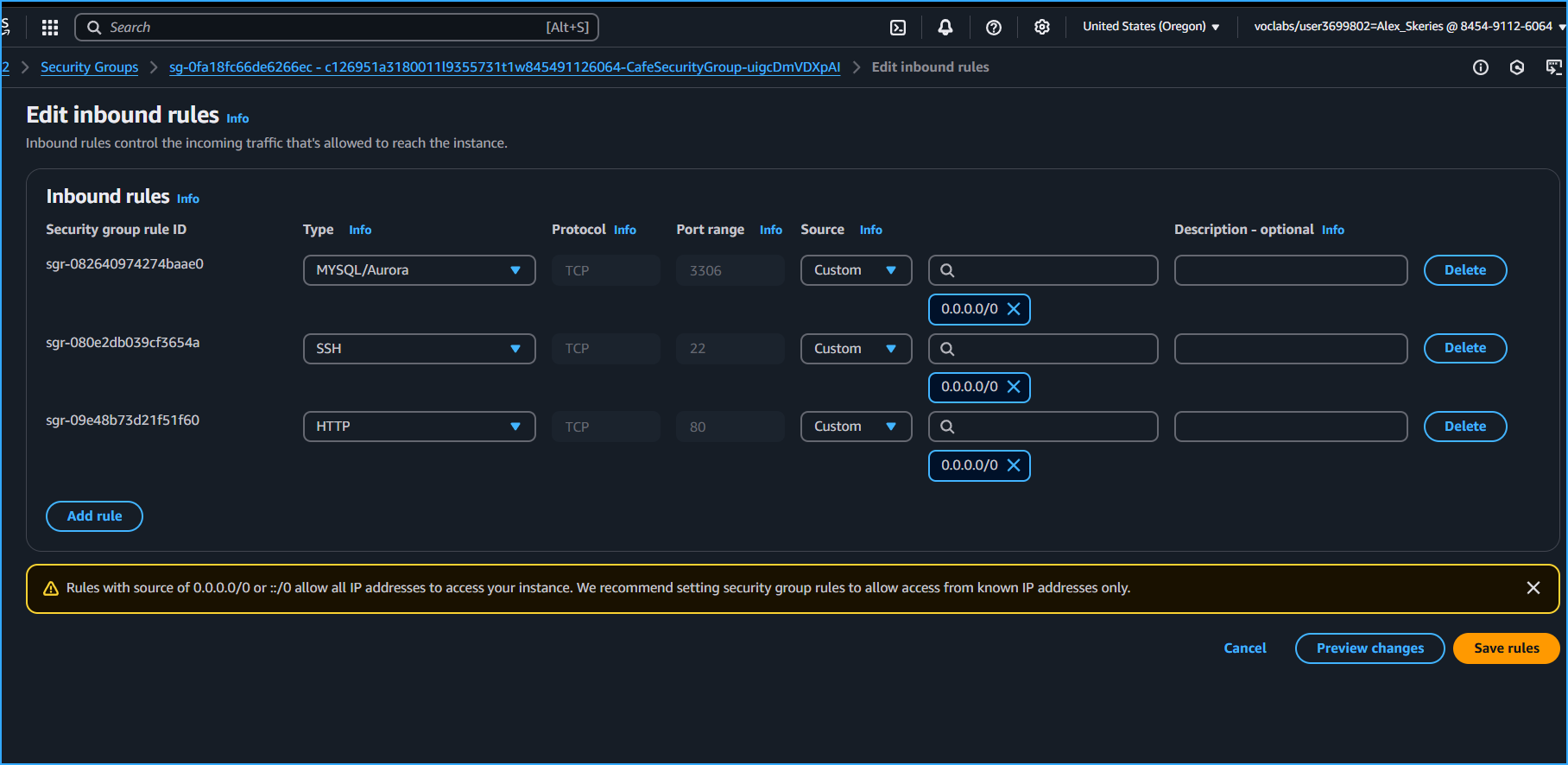The height and width of the screenshot is (765, 1568).
Task: Open the settings gear in header
Action: pyautogui.click(x=1042, y=28)
